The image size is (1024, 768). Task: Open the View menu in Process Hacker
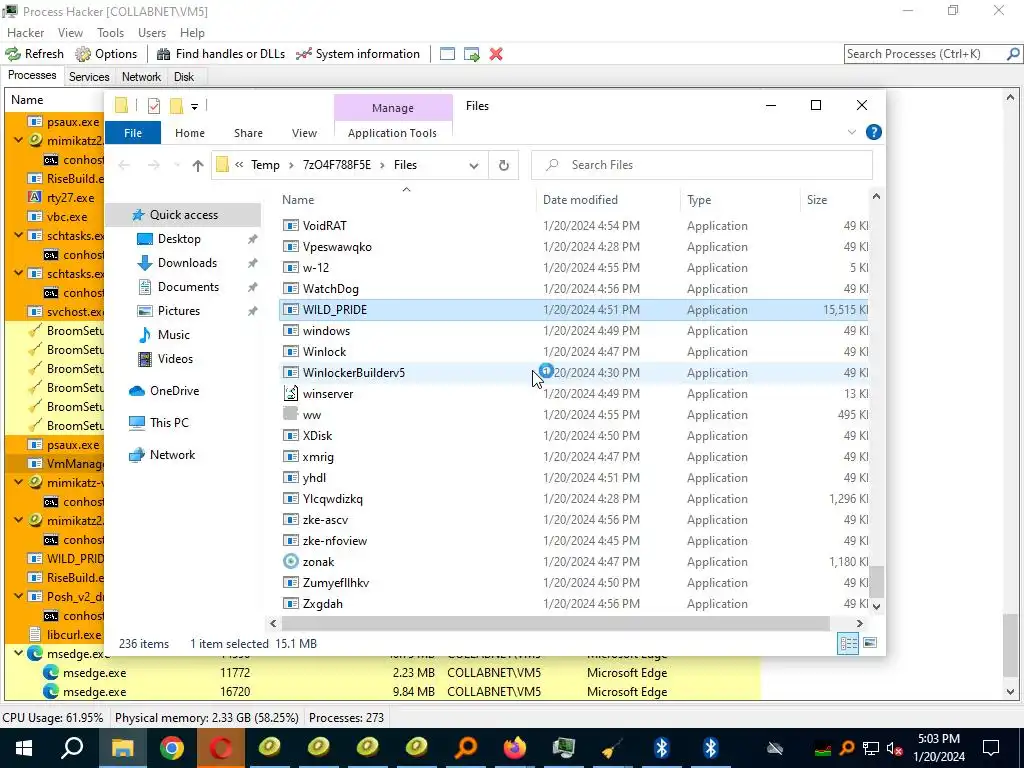(70, 33)
